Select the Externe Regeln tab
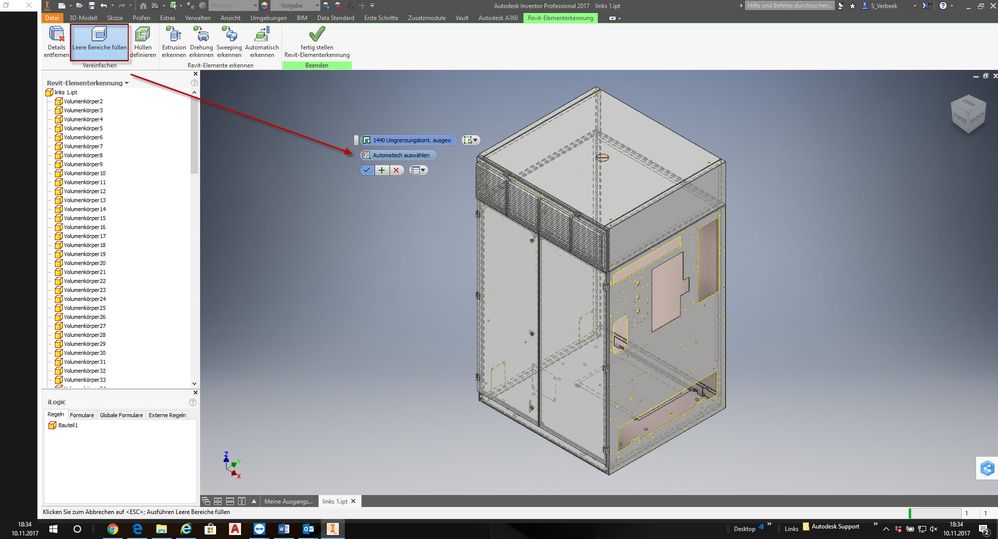Screen dimensions: 998x539 click(x=167, y=415)
